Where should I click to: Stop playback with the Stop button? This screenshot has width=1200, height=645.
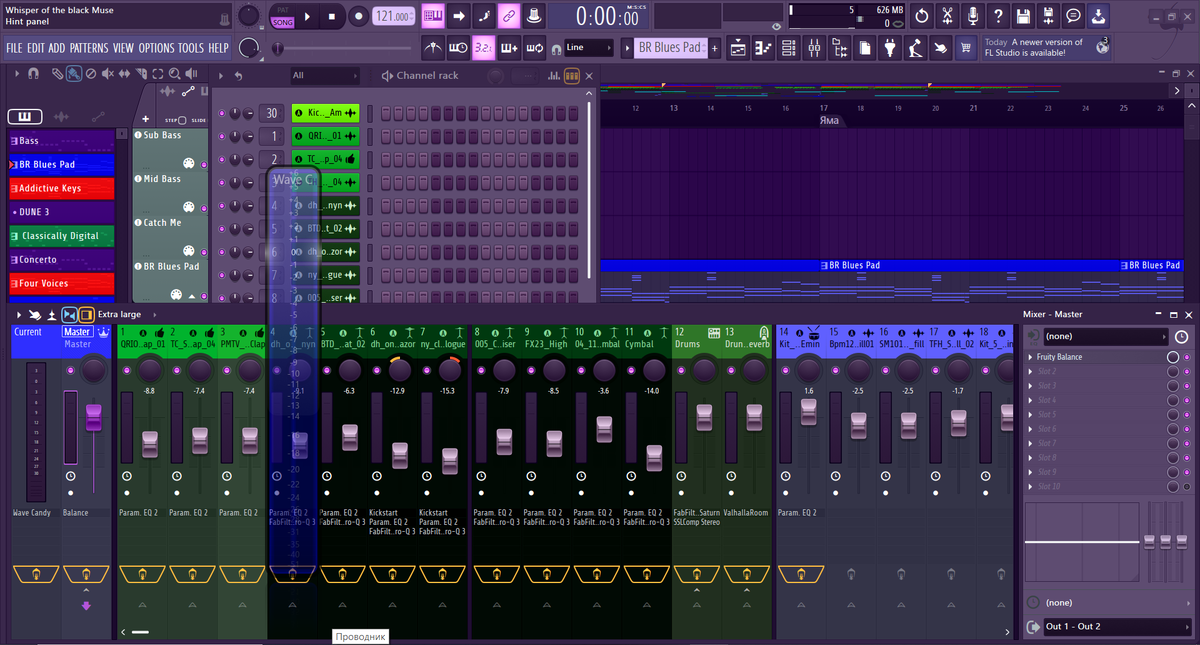(x=334, y=16)
